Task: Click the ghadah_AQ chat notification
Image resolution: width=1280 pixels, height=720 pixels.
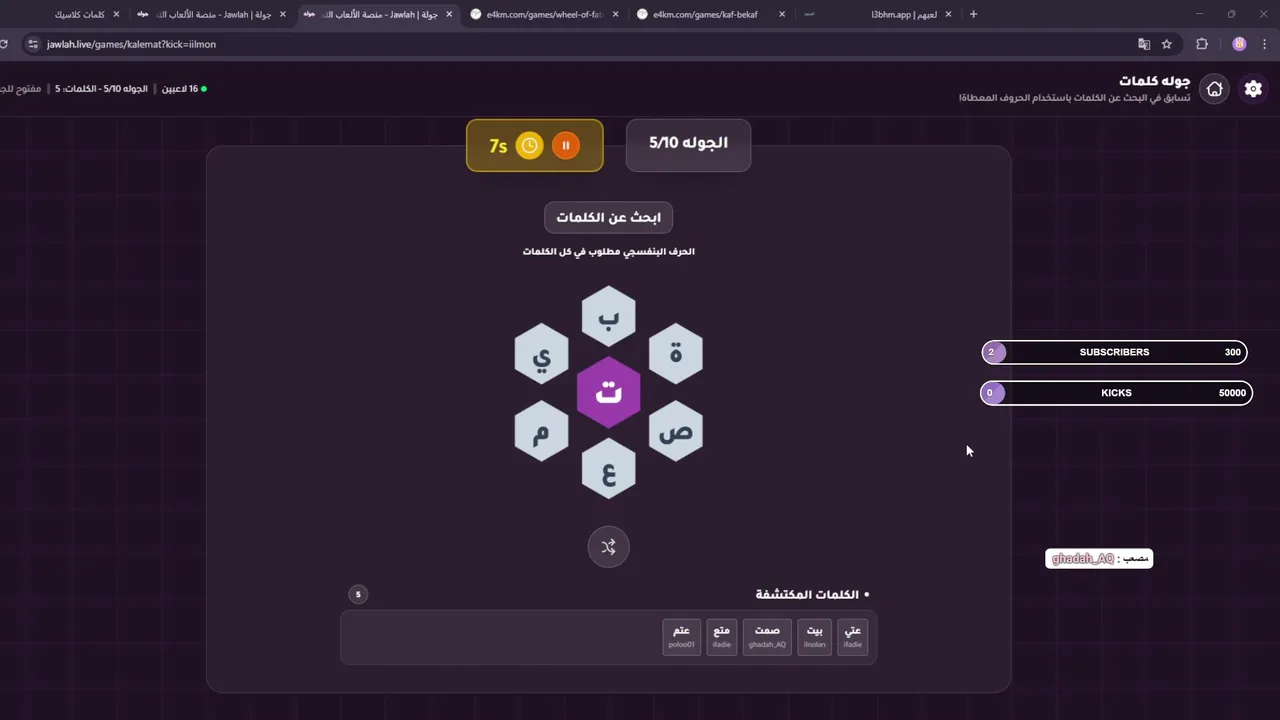Action: point(1099,559)
